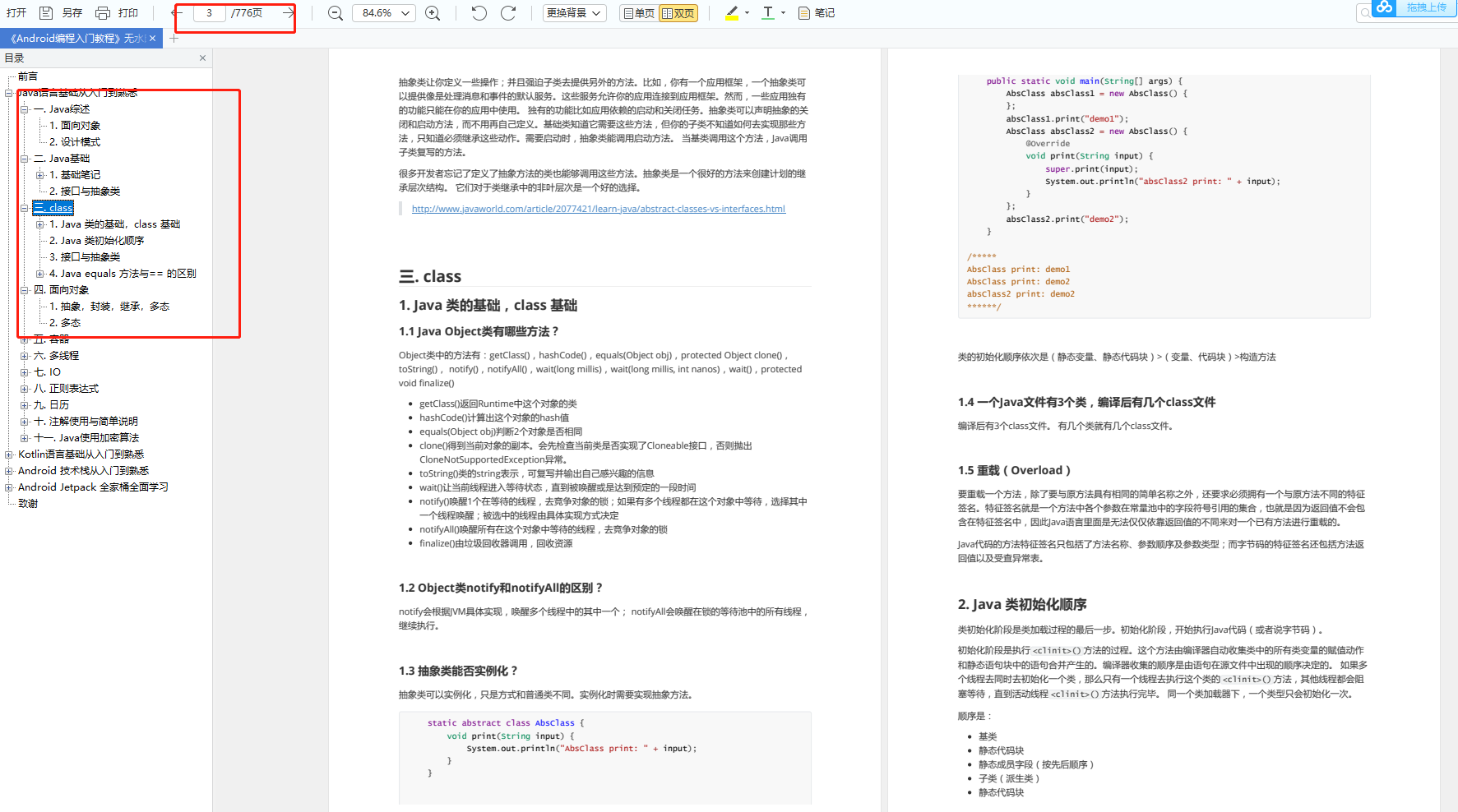Open the javaworld.com abstract-classes-vs-interfaces link
Viewport: 1458px width, 812px height.
(599, 209)
